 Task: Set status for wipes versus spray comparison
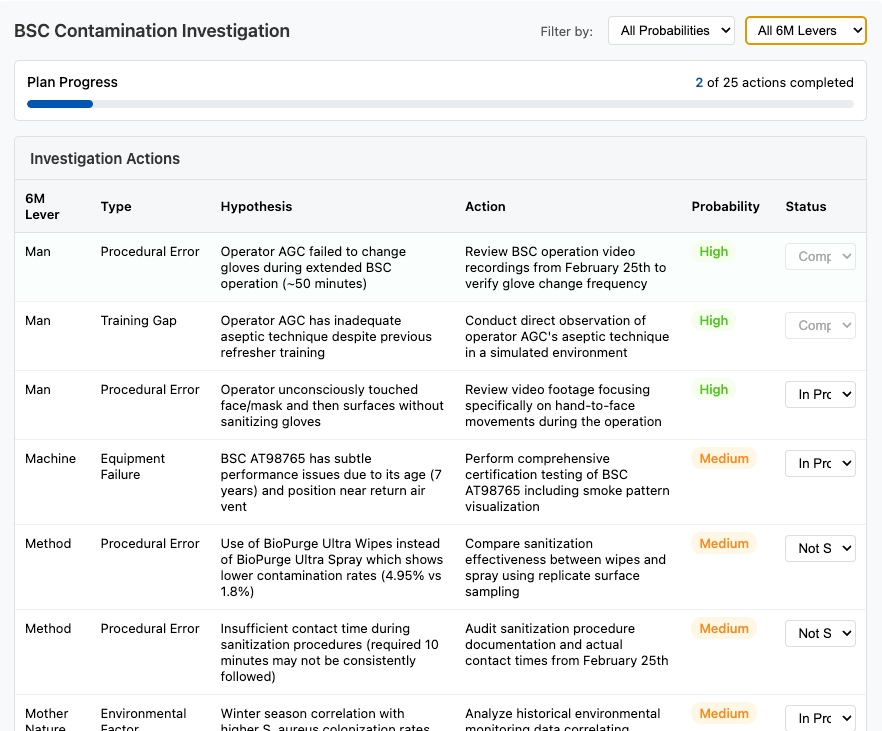[820, 549]
